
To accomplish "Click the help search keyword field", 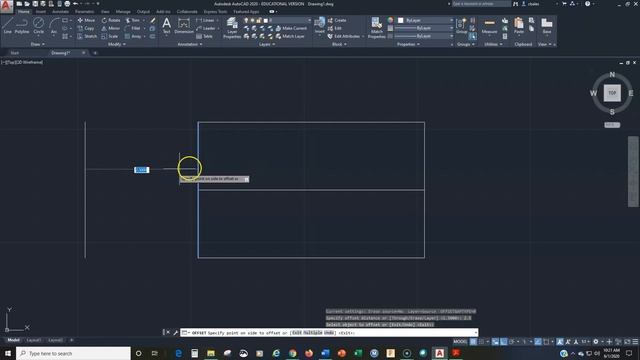I will [x=481, y=4].
